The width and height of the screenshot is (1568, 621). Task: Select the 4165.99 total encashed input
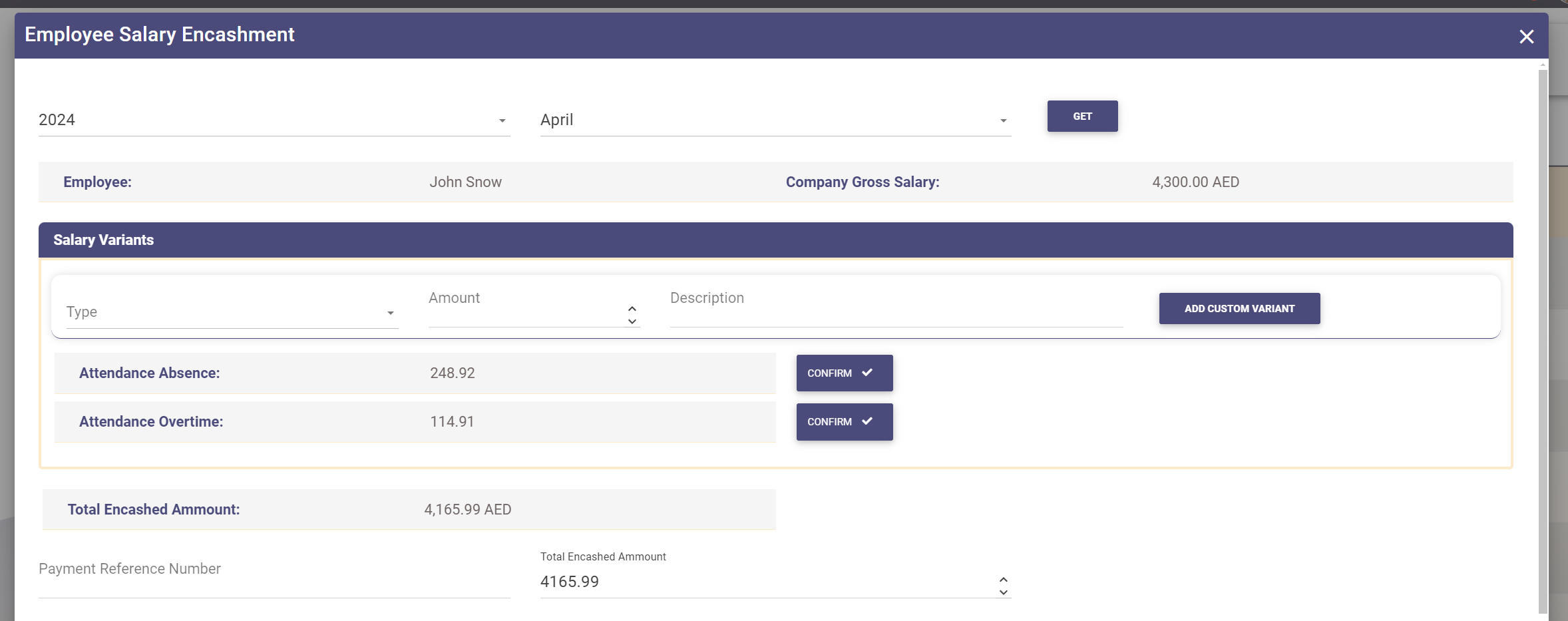765,582
